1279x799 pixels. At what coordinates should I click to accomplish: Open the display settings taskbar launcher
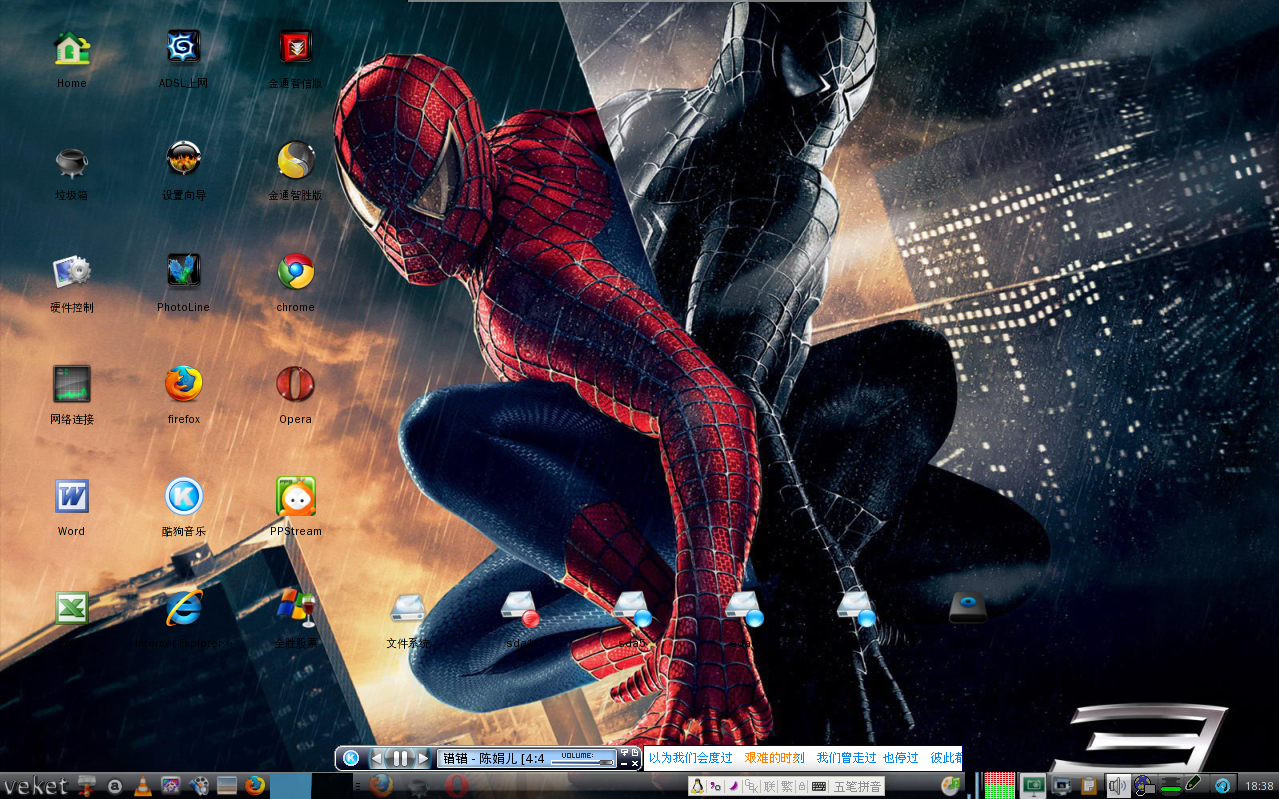(171, 786)
